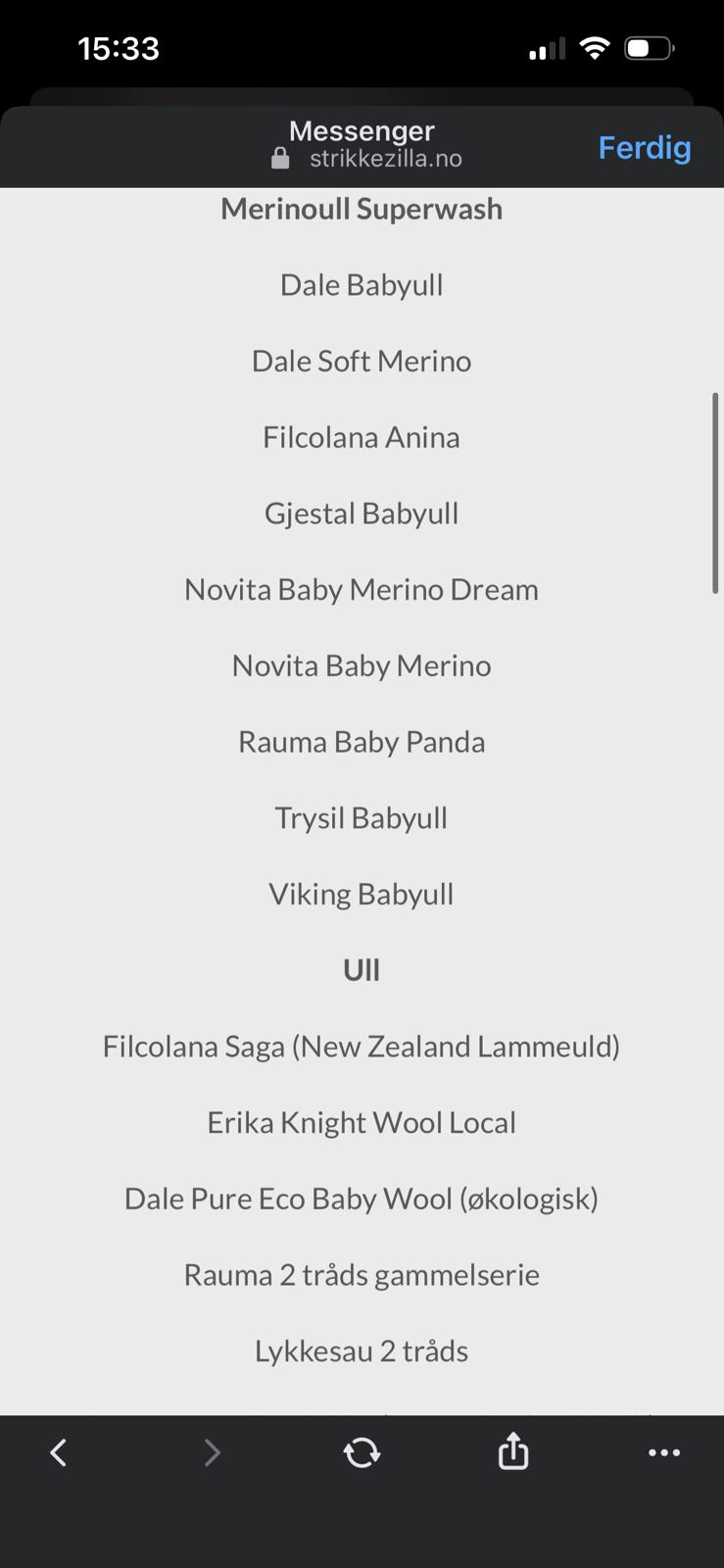Tap the Wi-Fi status icon
This screenshot has width=724, height=1568.
point(594,48)
